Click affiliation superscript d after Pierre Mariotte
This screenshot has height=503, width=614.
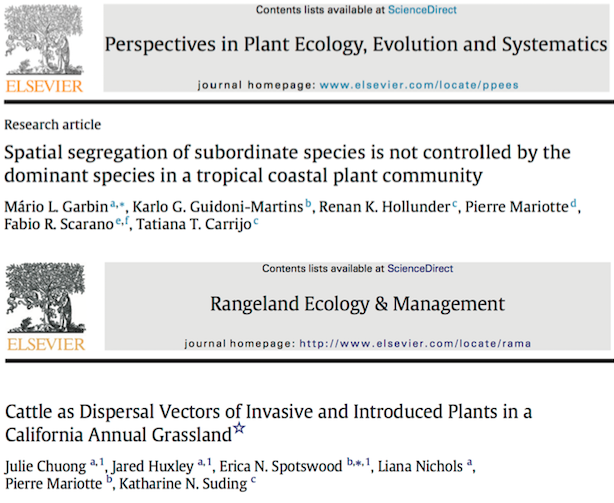(573, 203)
